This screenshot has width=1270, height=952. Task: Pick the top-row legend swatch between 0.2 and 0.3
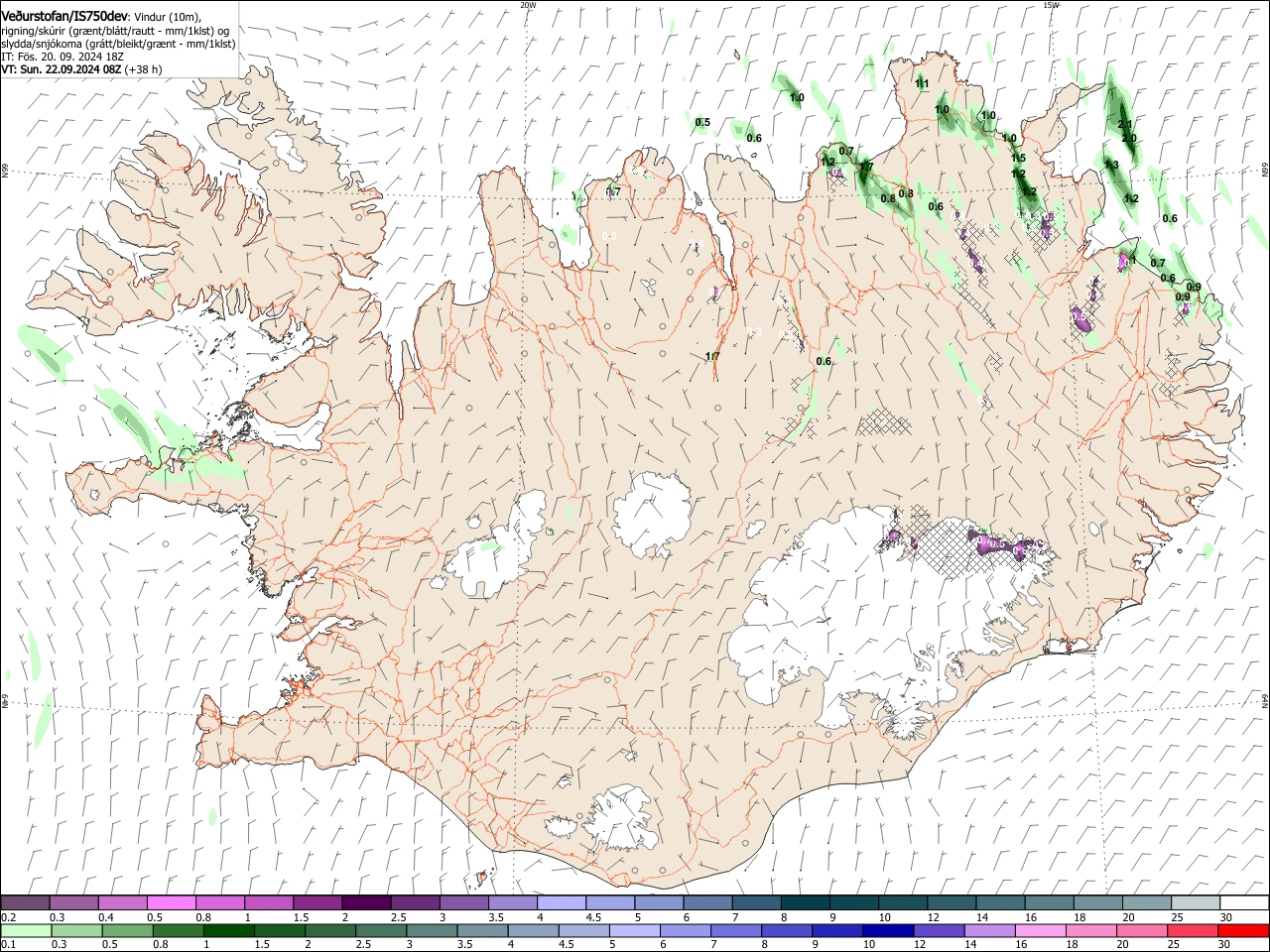coord(26,903)
